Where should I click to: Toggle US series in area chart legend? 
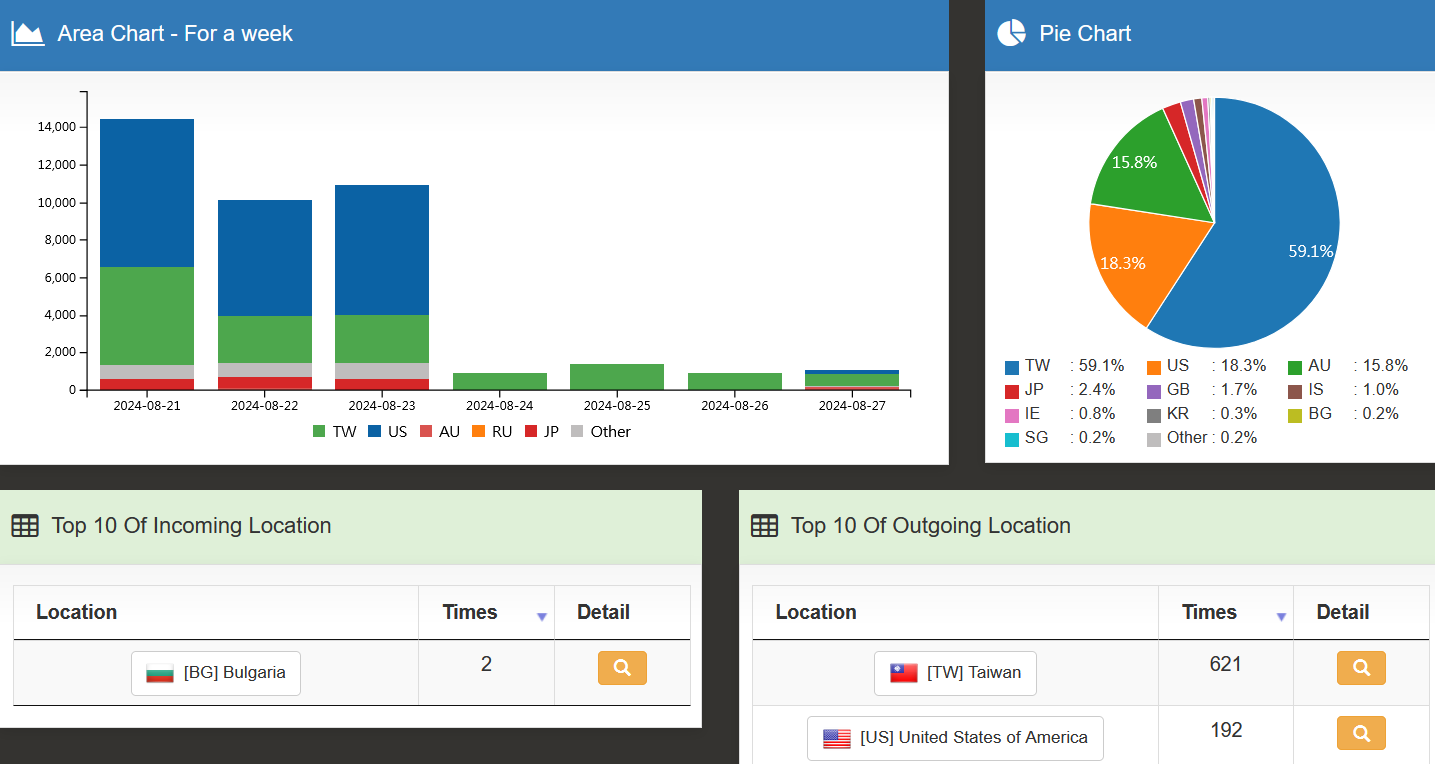point(387,432)
